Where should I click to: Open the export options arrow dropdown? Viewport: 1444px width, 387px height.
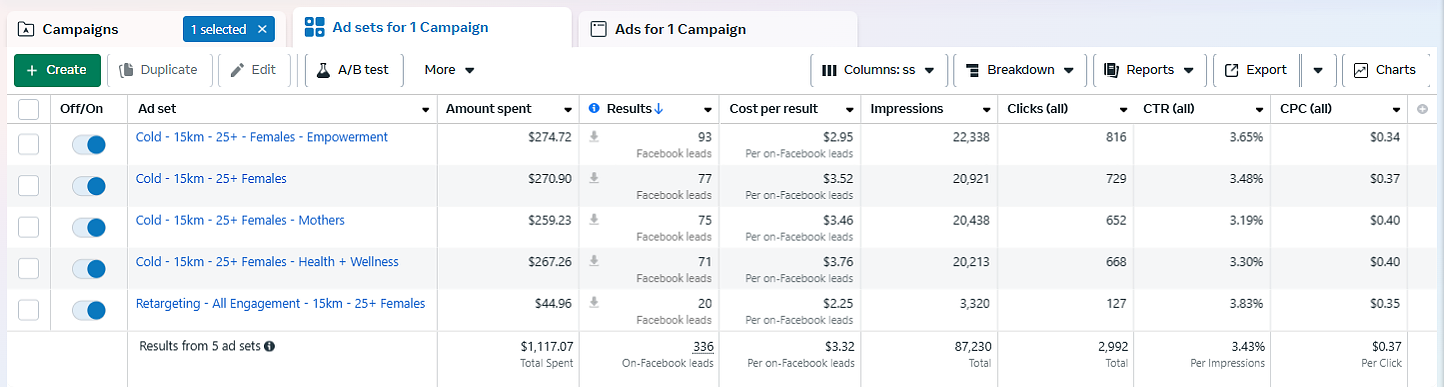pos(1318,70)
